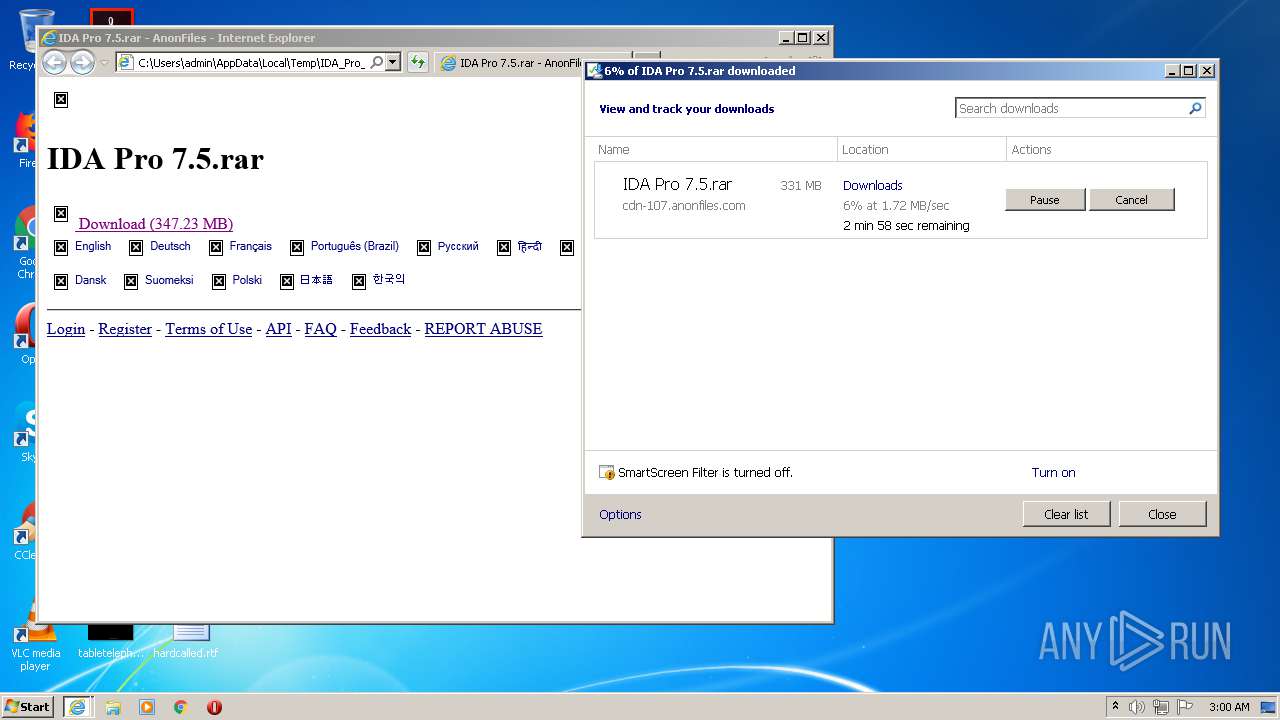Click the SmartScreen Filter shield icon

(606, 472)
